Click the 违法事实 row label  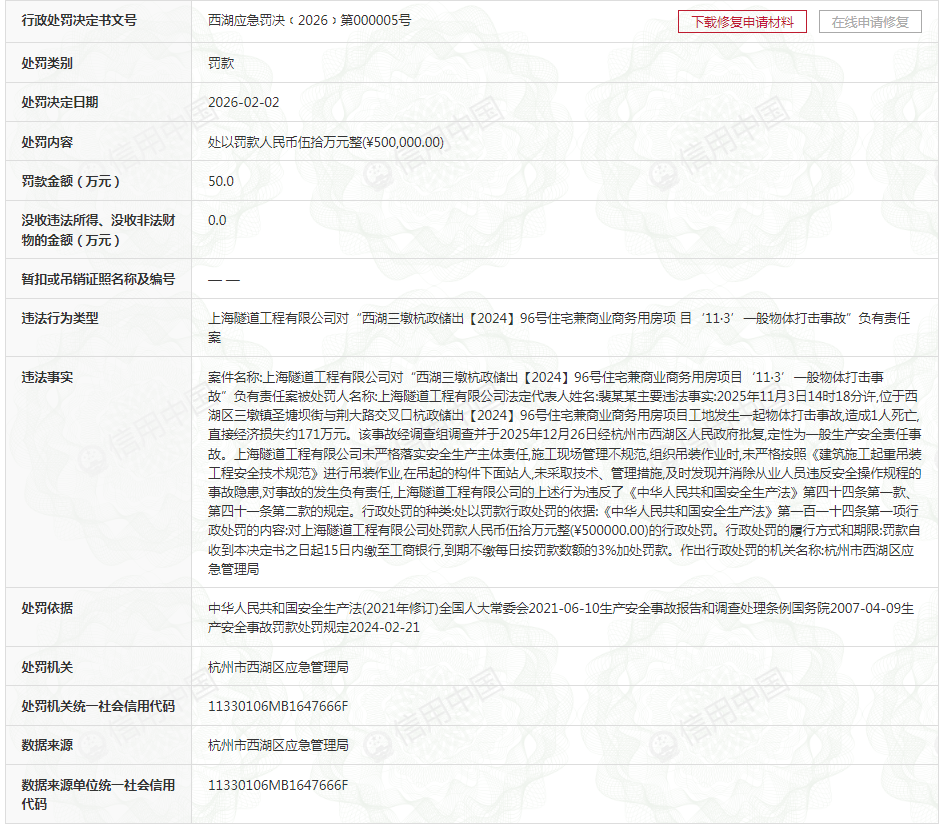pyautogui.click(x=48, y=377)
